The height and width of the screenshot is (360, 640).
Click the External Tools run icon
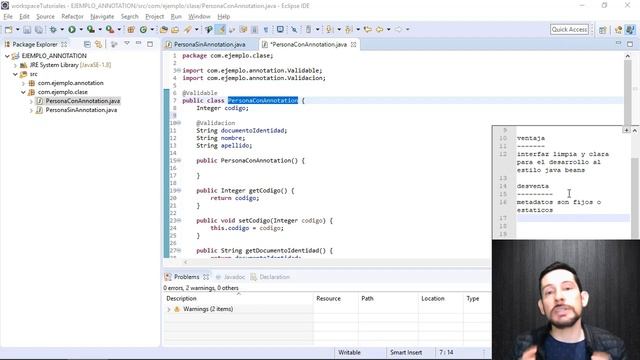click(110, 29)
